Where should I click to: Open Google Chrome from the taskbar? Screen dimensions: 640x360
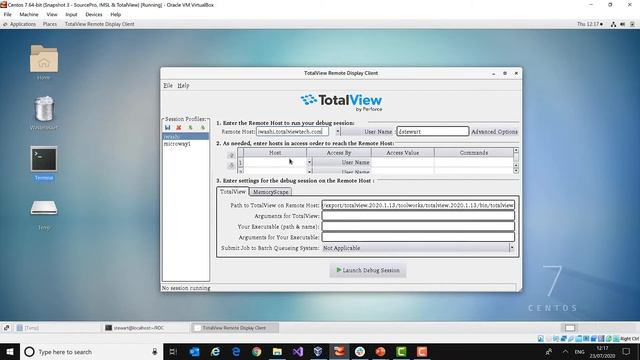256,352
